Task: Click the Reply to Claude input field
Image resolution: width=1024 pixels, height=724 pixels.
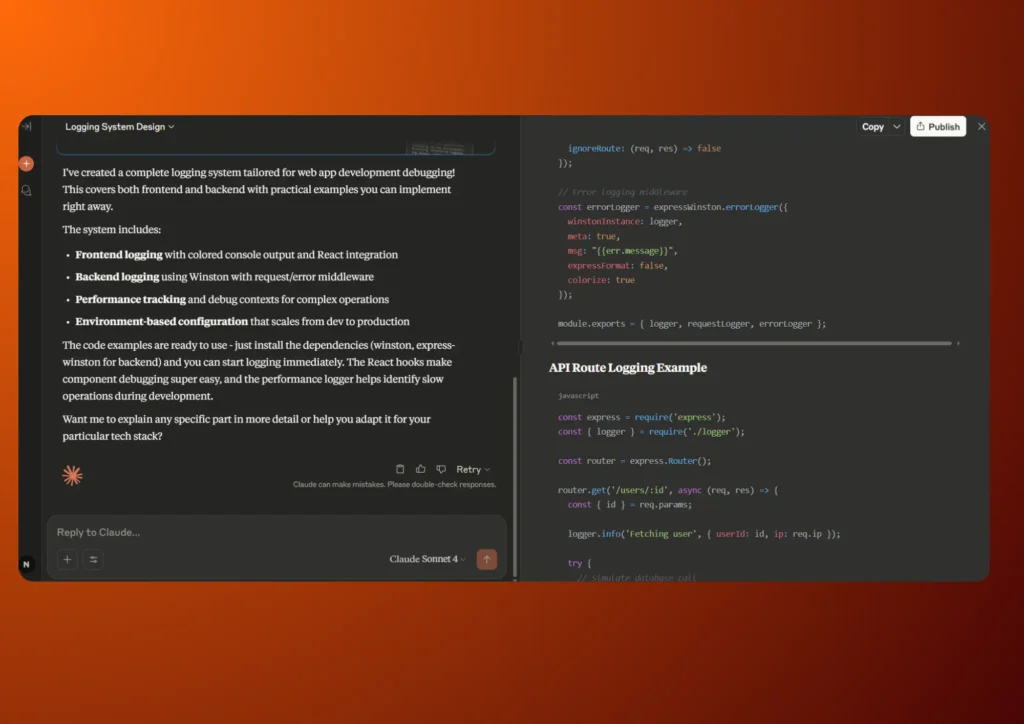Action: [270, 532]
